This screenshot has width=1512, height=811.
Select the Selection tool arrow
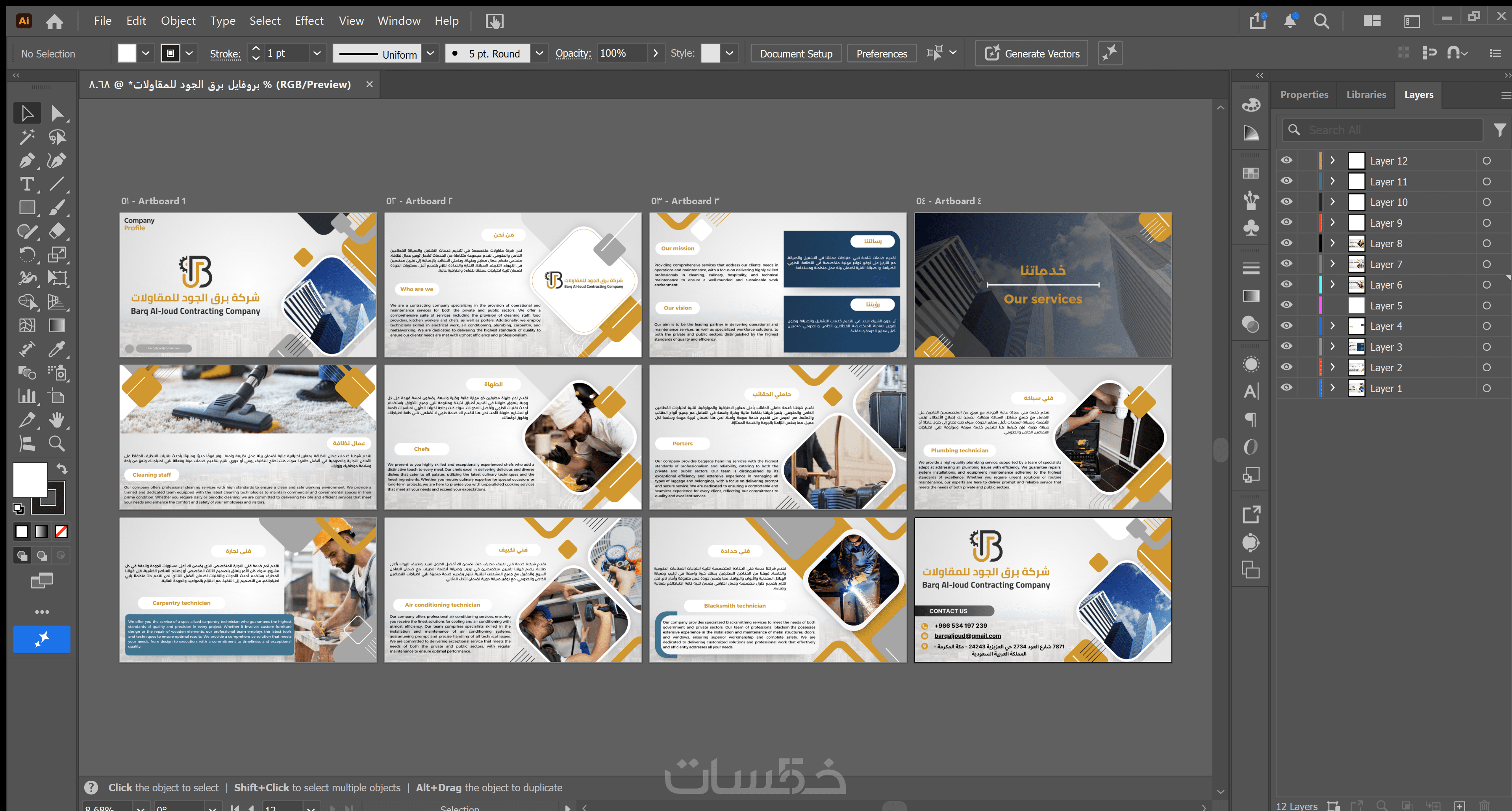click(27, 113)
